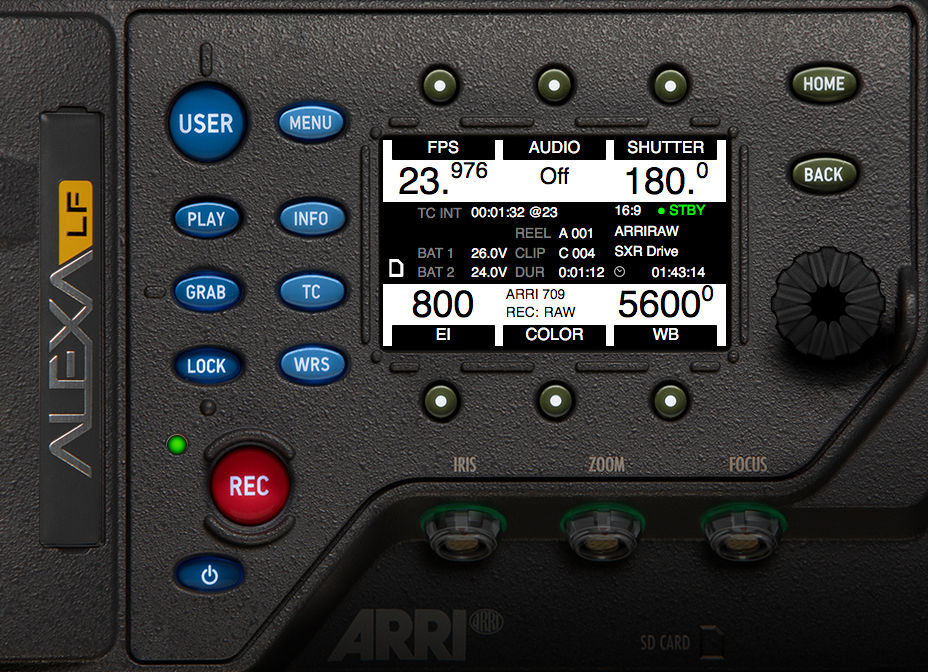Click the 23.976 frame rate value
This screenshot has width=928, height=672.
[x=443, y=179]
